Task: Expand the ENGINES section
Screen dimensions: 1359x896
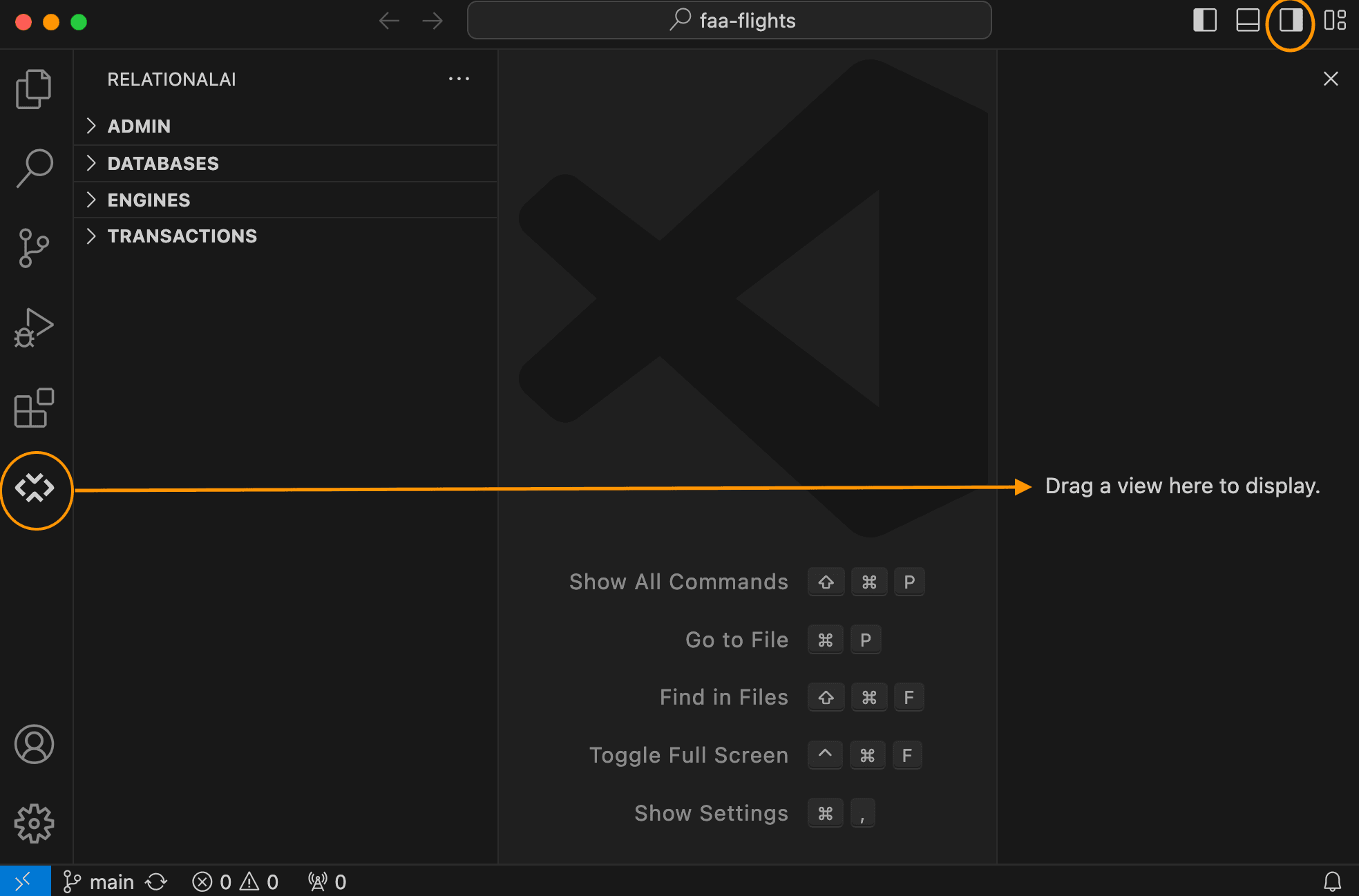Action: coord(285,200)
